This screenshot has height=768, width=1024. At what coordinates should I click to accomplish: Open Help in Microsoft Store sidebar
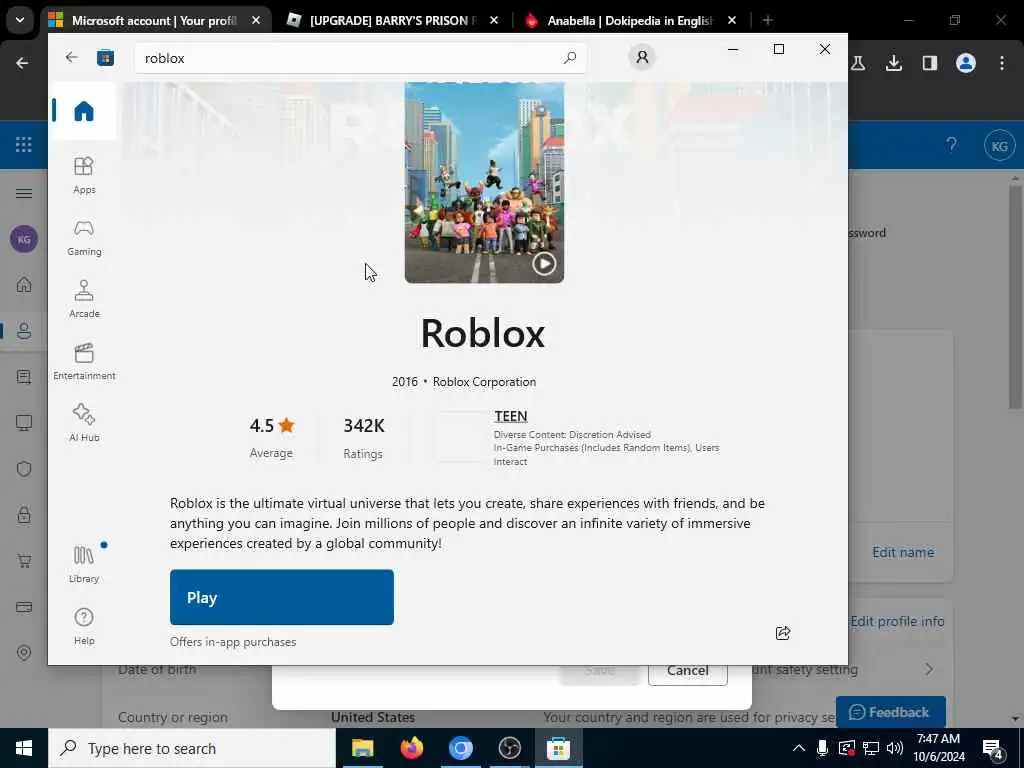(84, 626)
